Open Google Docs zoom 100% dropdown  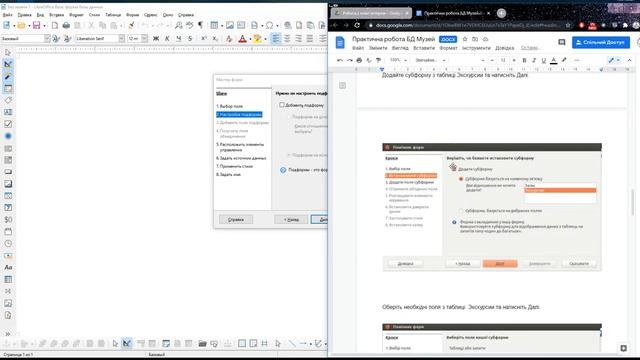pos(398,60)
